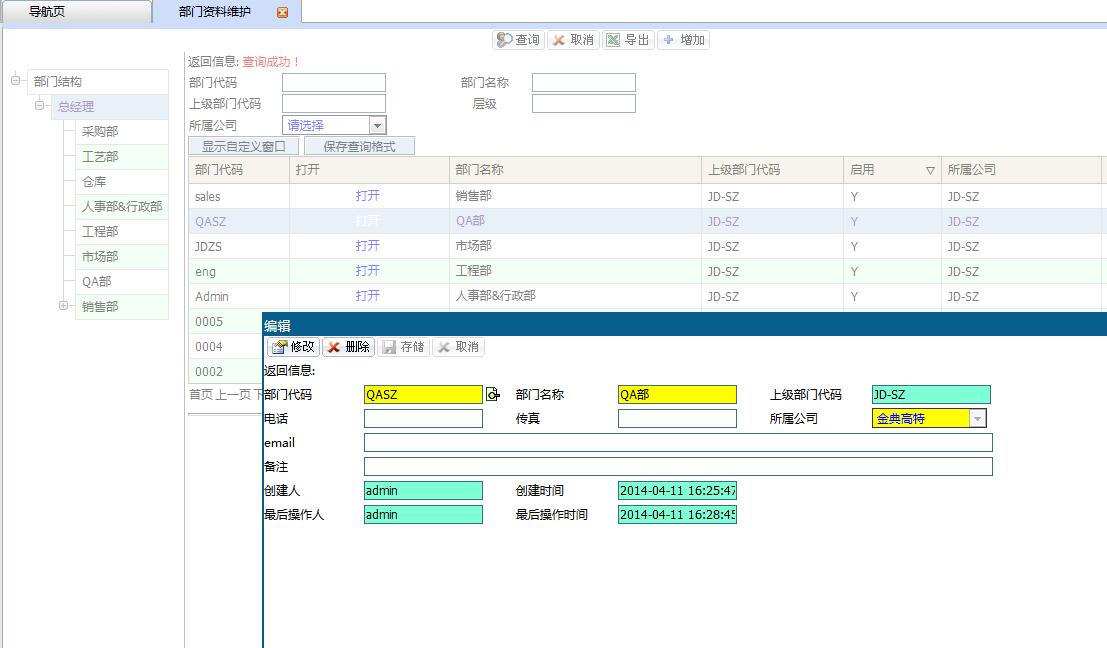The width and height of the screenshot is (1107, 648).
Task: Open the 启用 column filter arrow
Action: (x=930, y=170)
